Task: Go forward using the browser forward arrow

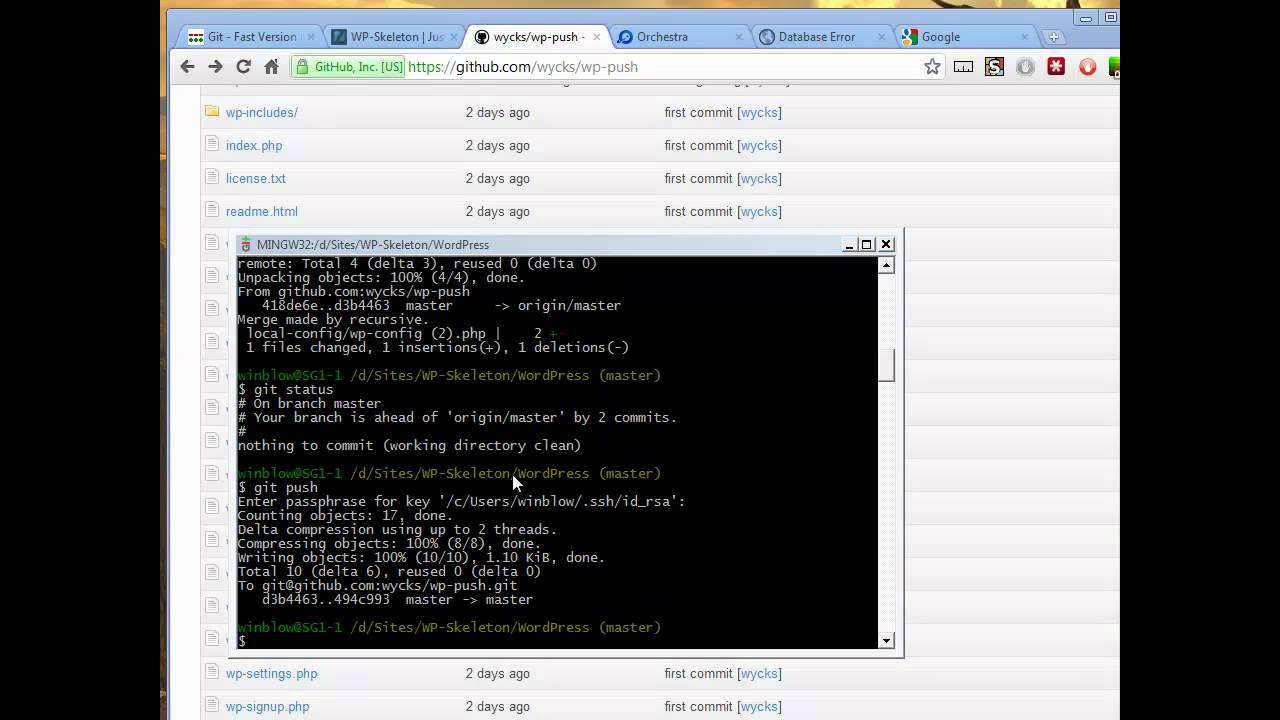Action: pos(215,66)
